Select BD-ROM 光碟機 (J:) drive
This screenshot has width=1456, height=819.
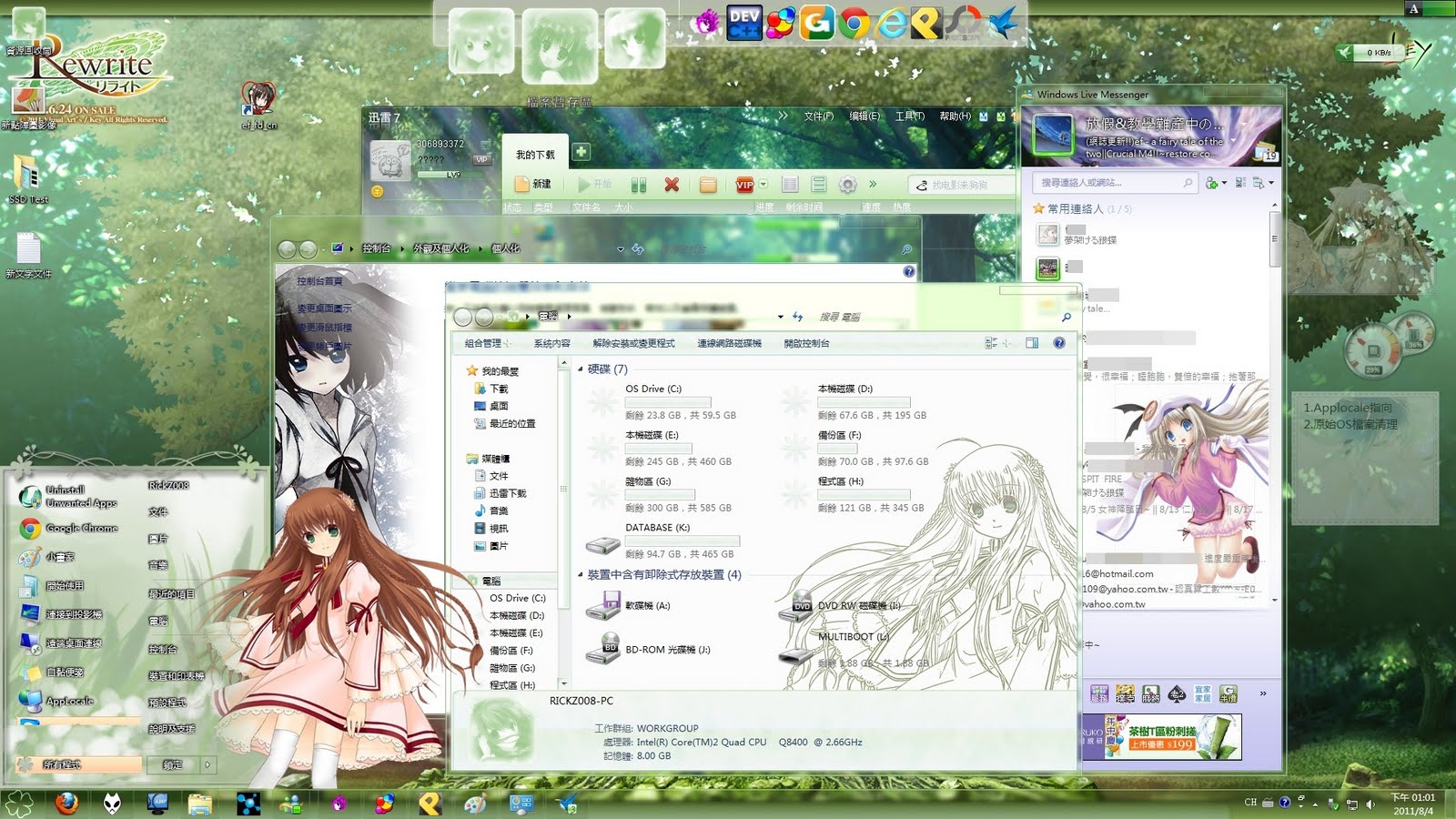point(648,650)
